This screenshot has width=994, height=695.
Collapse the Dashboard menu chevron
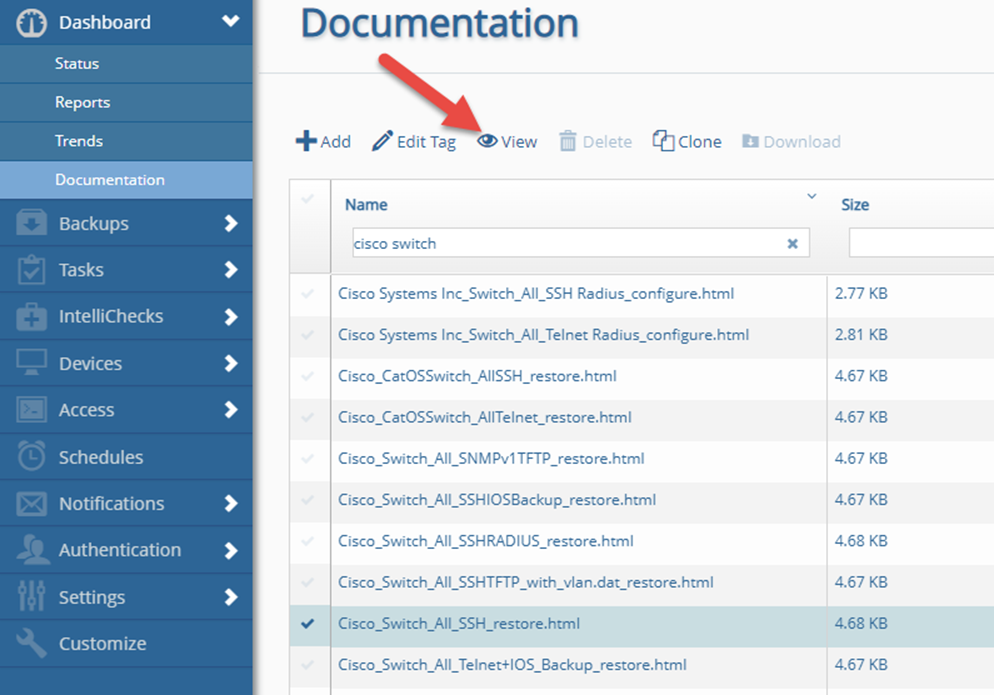pyautogui.click(x=231, y=21)
